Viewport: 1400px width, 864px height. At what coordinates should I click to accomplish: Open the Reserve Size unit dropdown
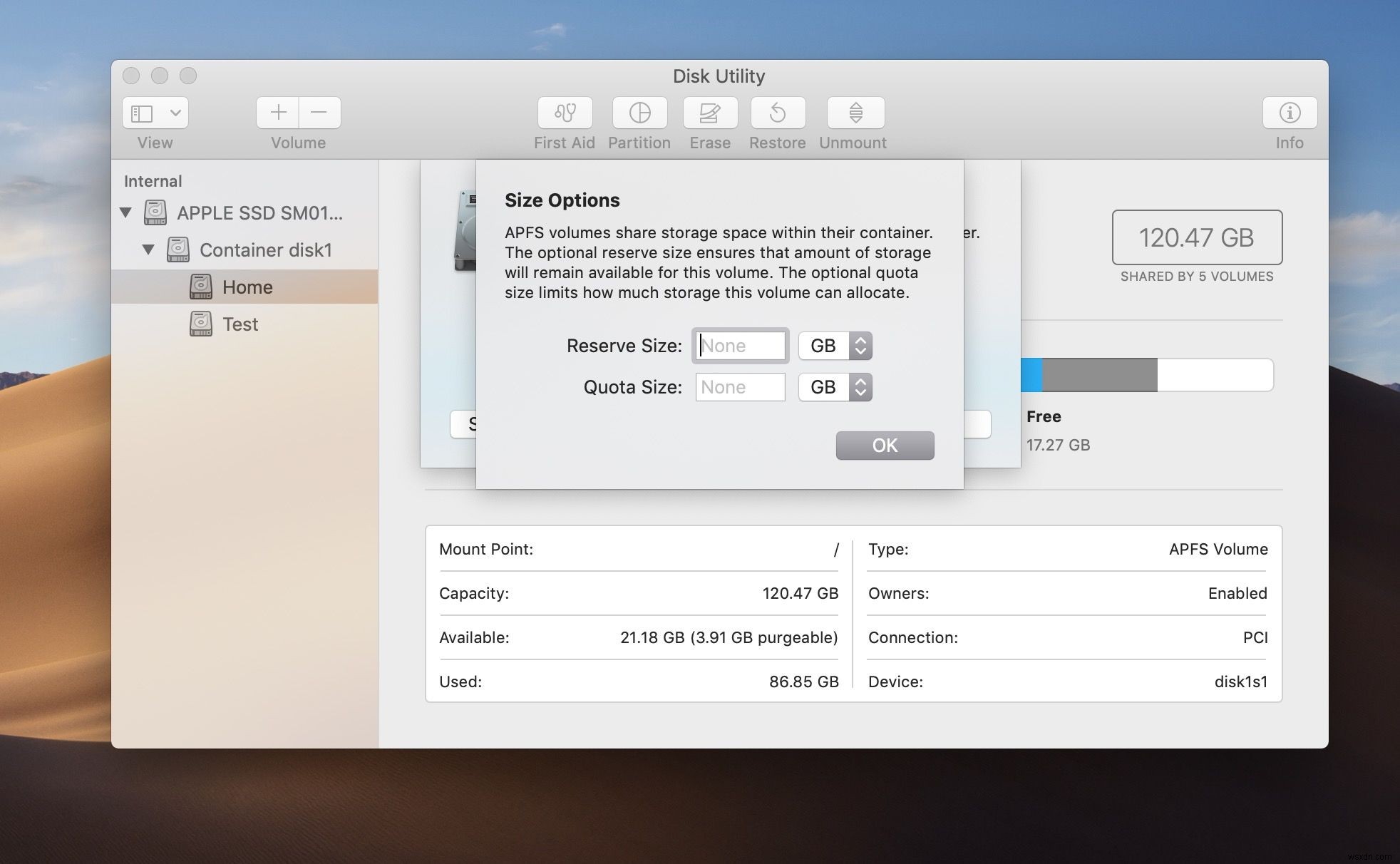[x=835, y=345]
